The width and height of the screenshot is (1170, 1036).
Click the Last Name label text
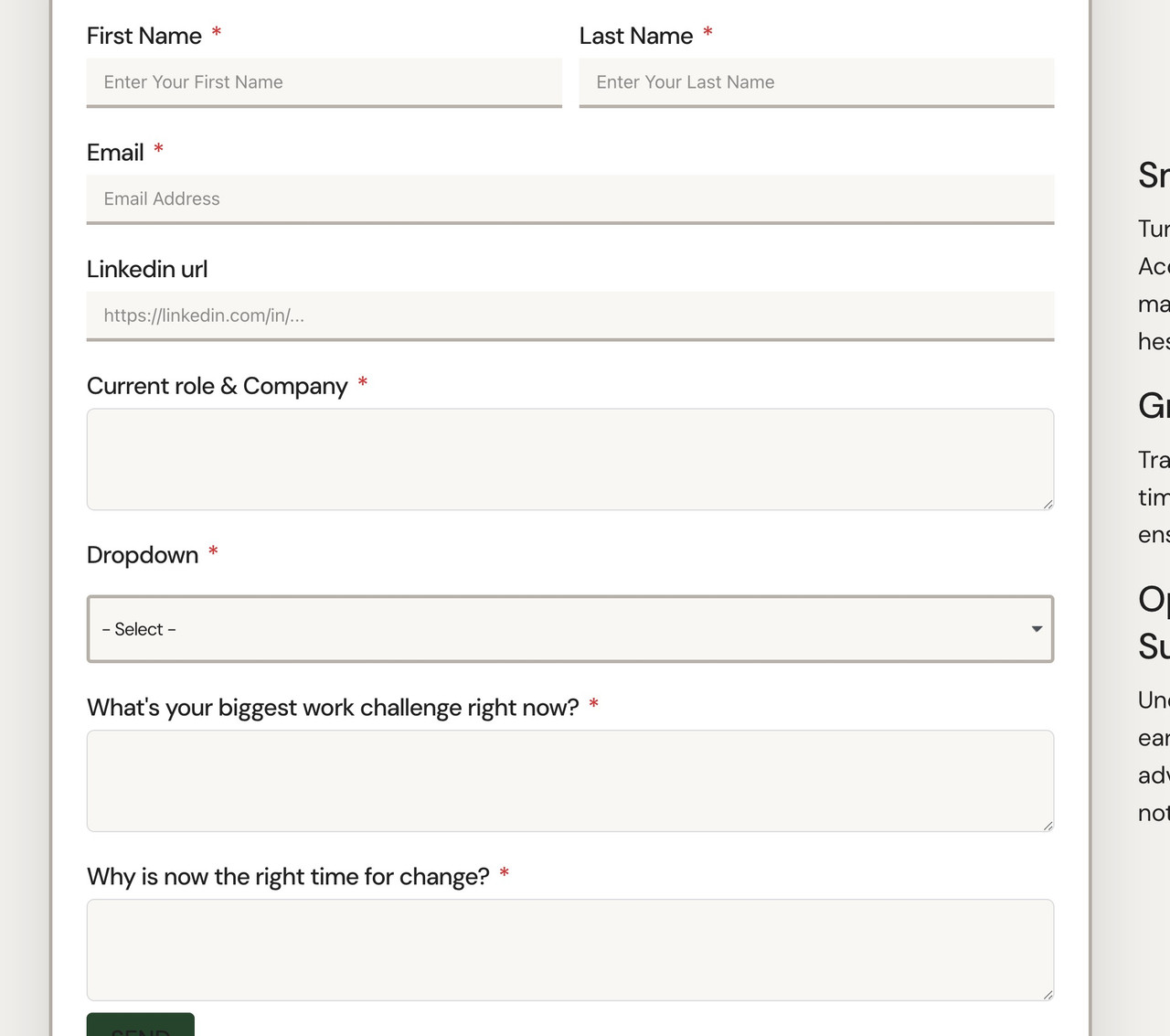tap(636, 36)
